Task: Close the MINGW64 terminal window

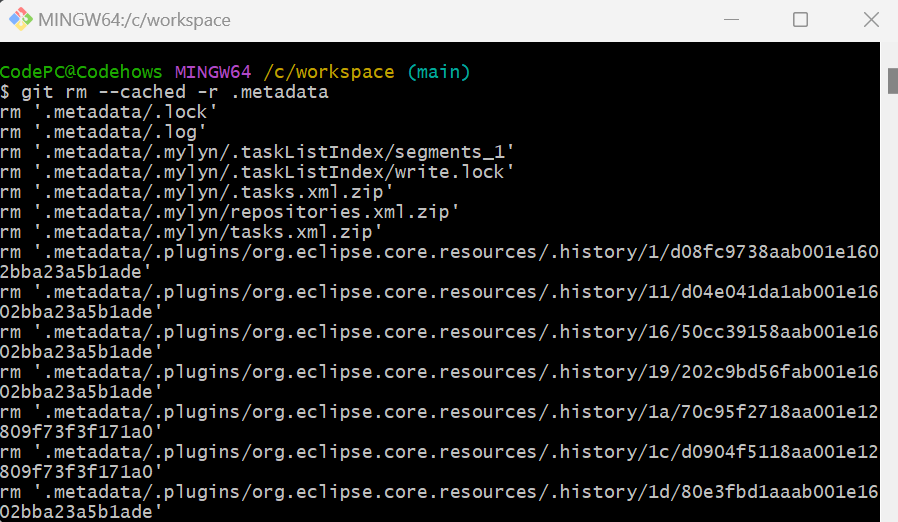Action: [871, 19]
